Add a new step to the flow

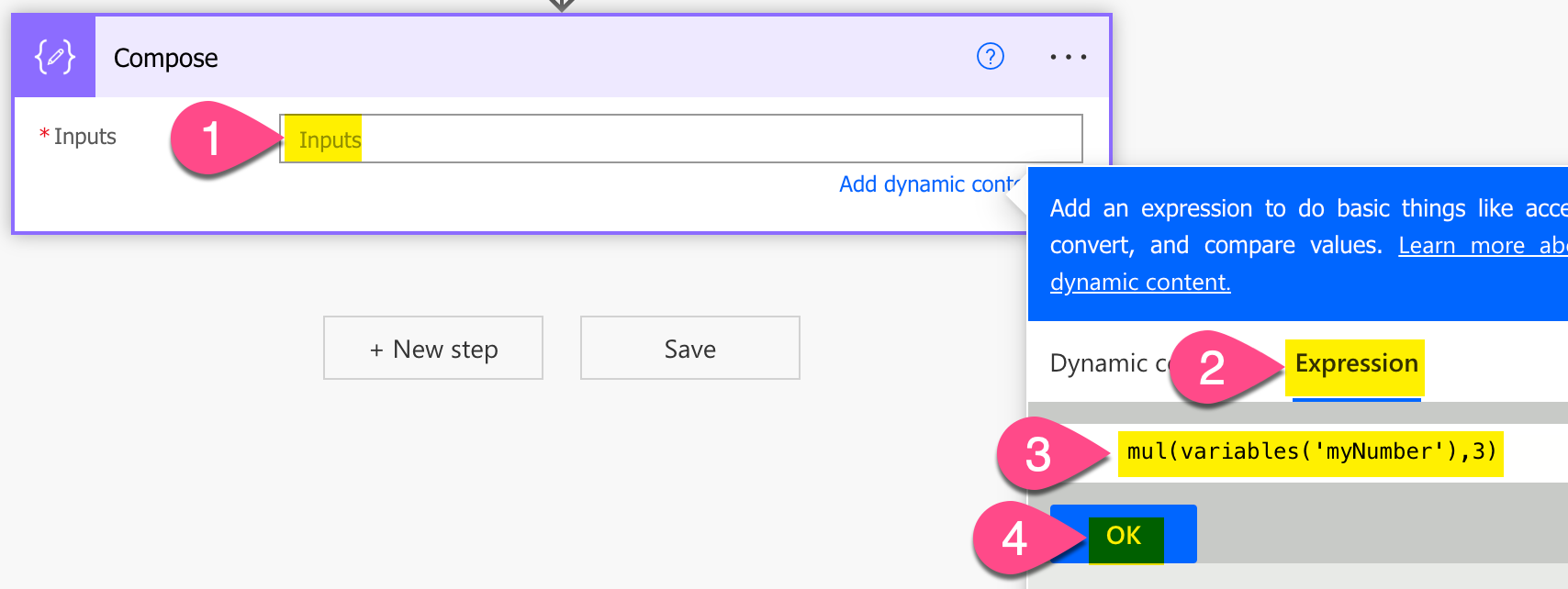[433, 349]
